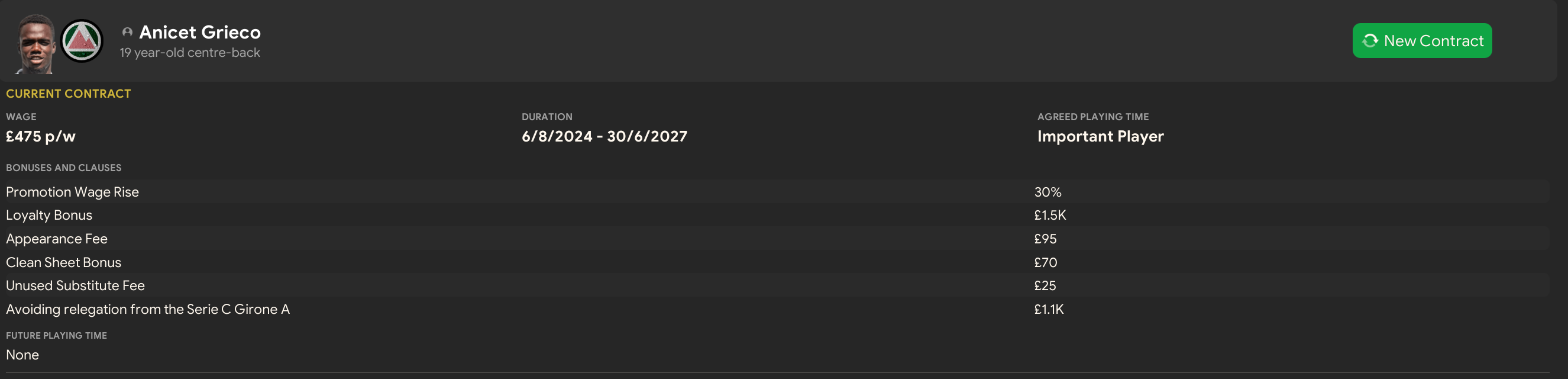
Task: Click the £1.5K loyalty bonus amount
Action: (x=1050, y=215)
